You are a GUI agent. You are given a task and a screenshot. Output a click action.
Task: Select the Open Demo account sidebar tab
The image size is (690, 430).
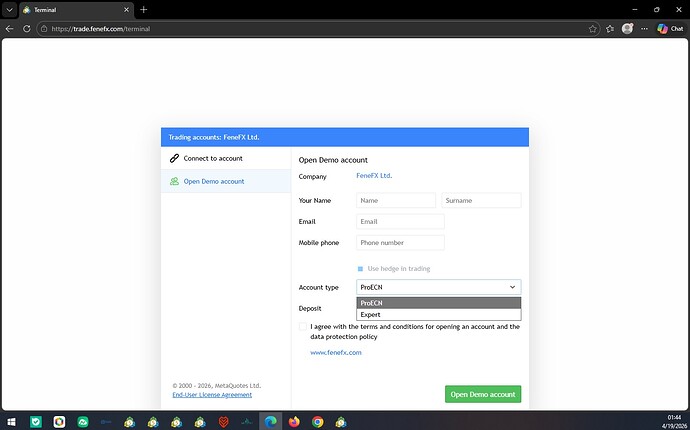point(226,181)
